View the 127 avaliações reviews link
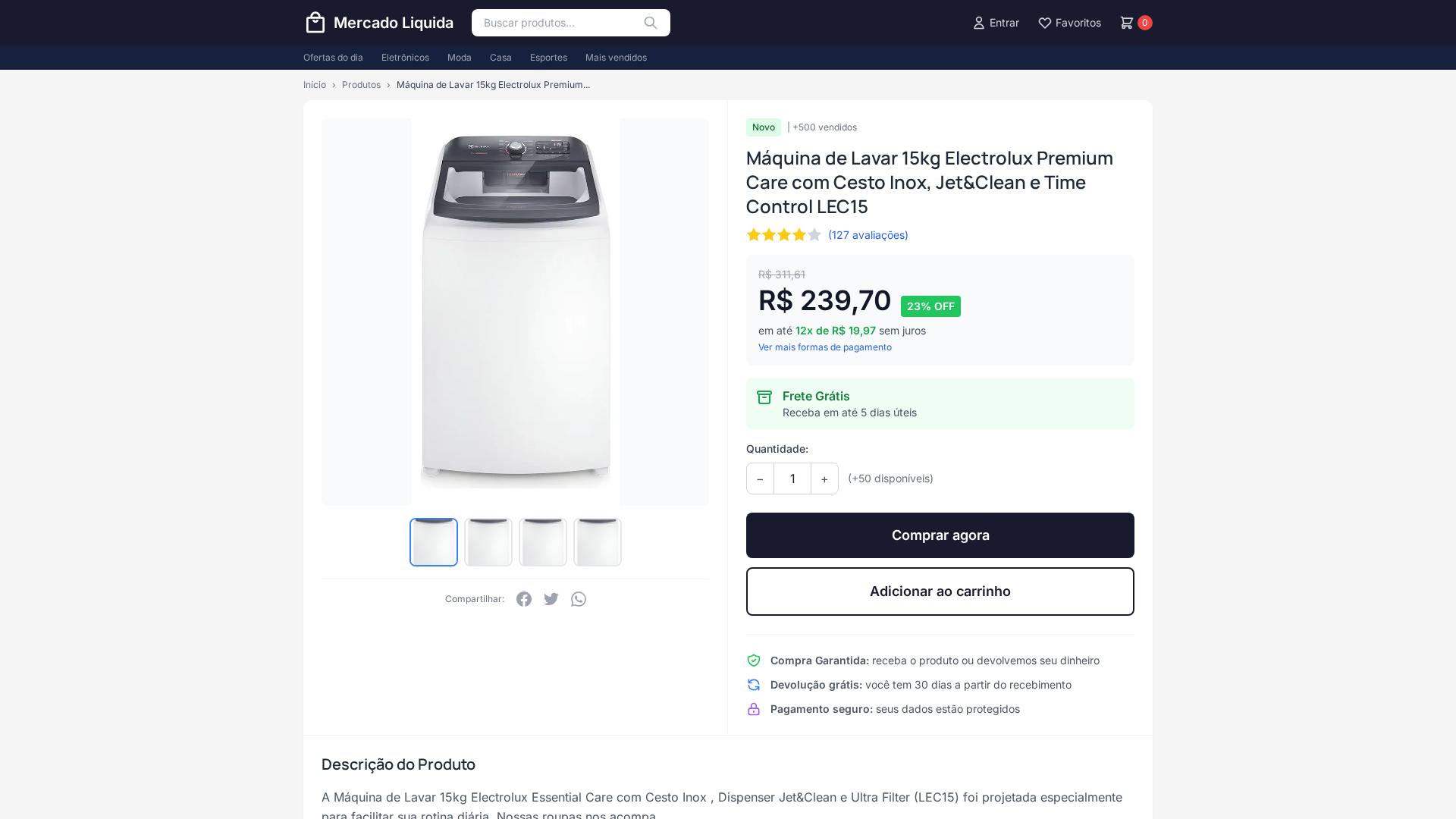The height and width of the screenshot is (819, 1456). tap(868, 235)
